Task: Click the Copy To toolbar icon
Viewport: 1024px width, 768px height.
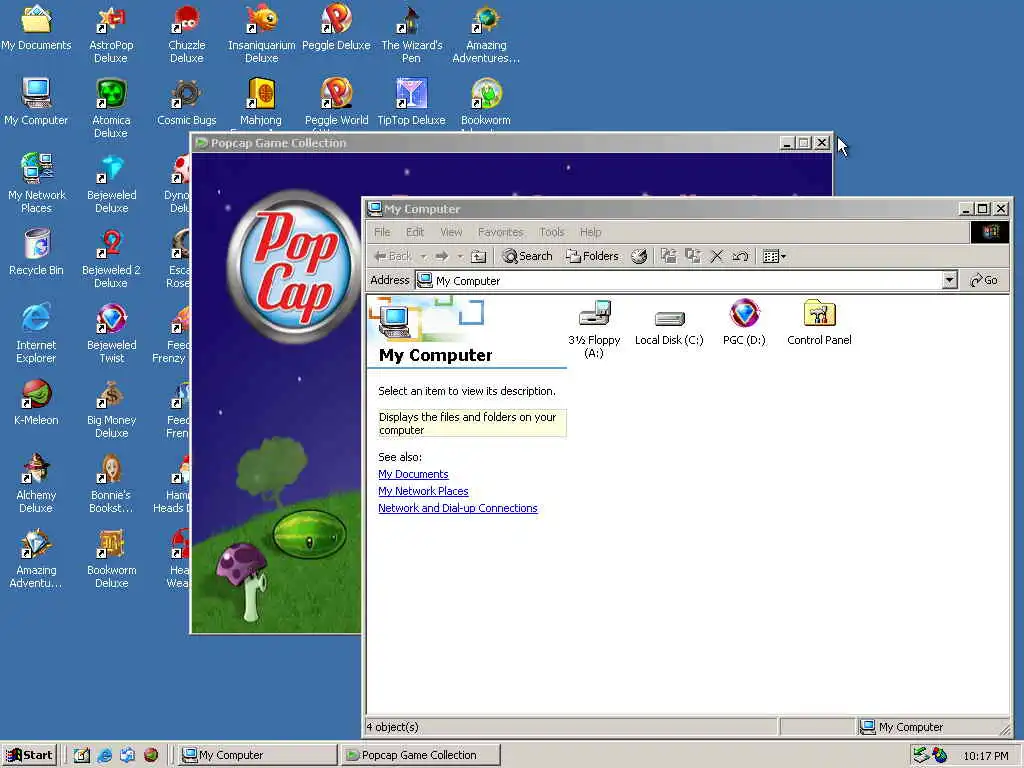Action: pos(692,256)
